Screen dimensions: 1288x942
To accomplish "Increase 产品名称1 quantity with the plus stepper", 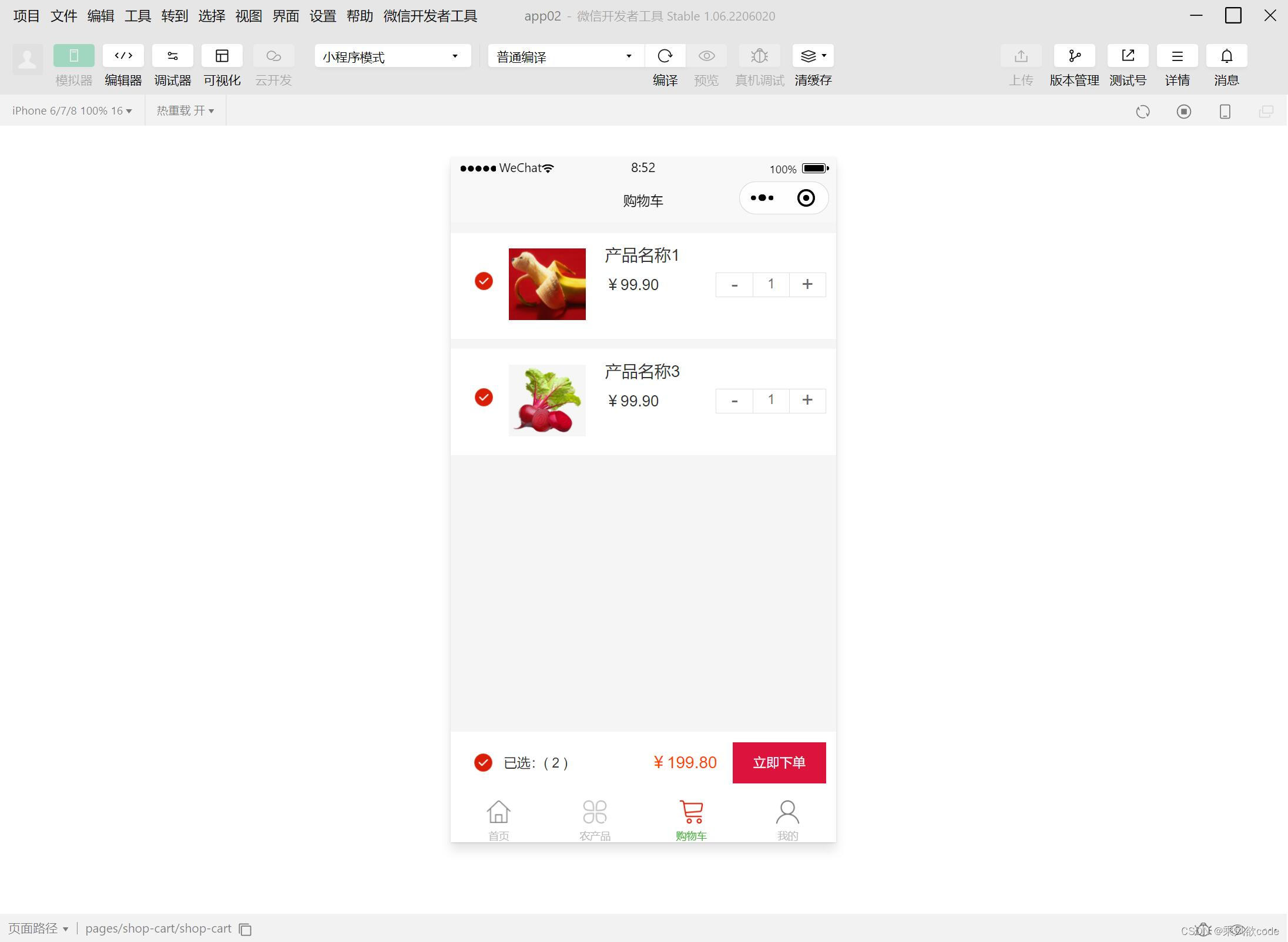I will 807,284.
